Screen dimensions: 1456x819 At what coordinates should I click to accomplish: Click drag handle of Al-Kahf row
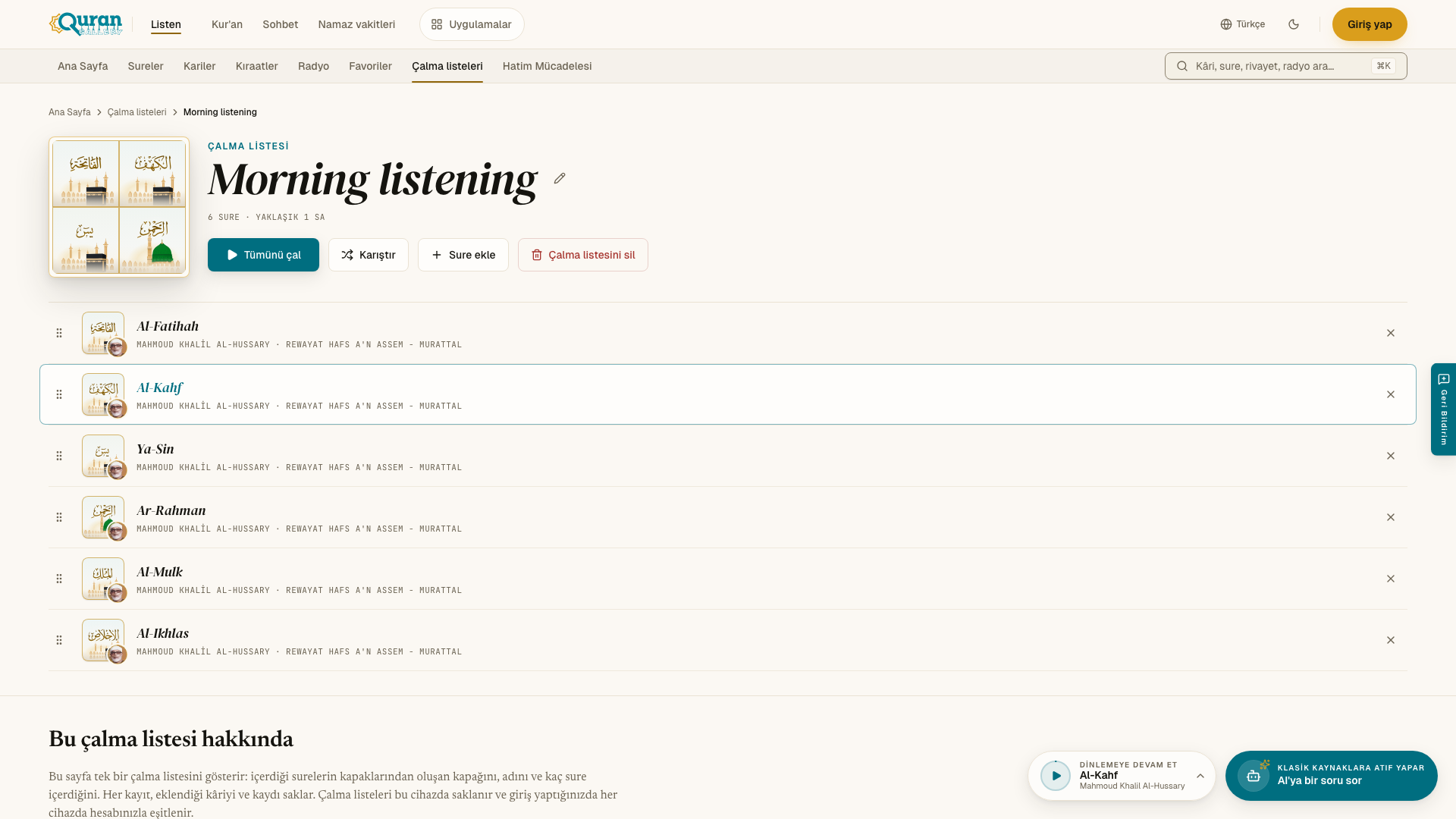(59, 394)
